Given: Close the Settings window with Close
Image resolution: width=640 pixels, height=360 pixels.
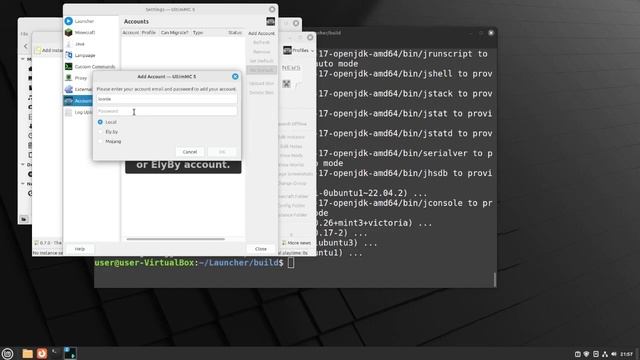Looking at the screenshot, I should [261, 249].
